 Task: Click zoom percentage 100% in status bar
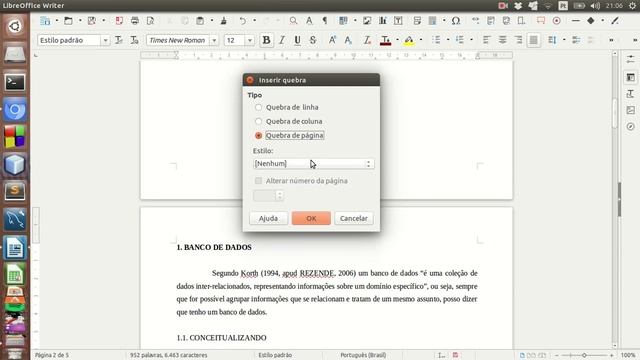point(628,356)
